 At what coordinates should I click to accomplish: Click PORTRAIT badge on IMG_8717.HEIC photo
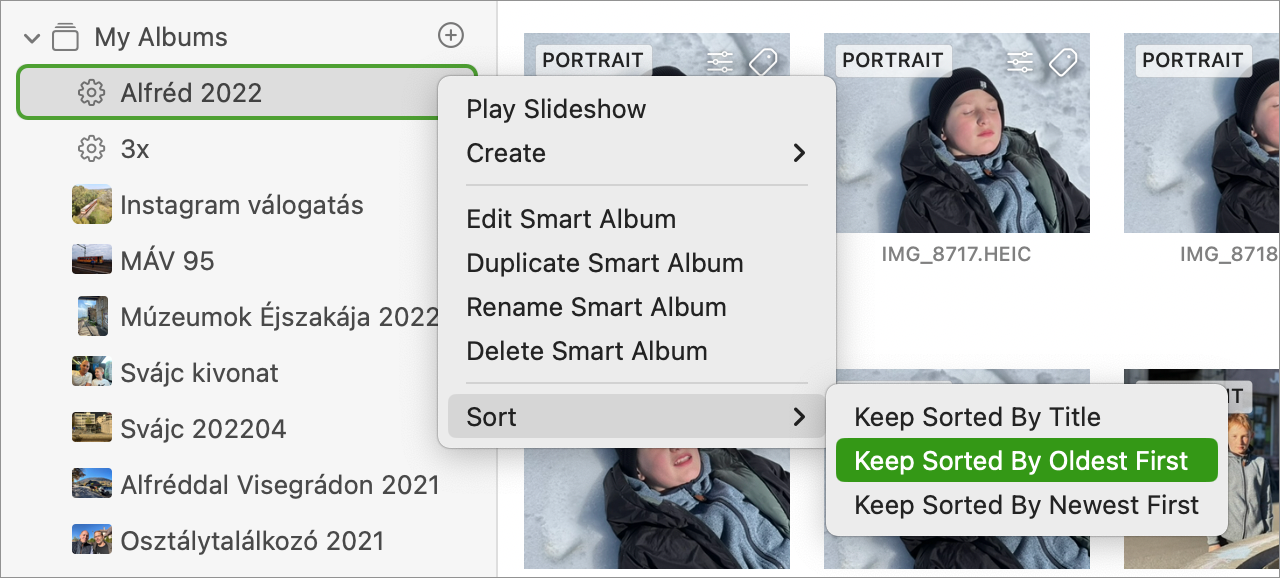tap(894, 60)
